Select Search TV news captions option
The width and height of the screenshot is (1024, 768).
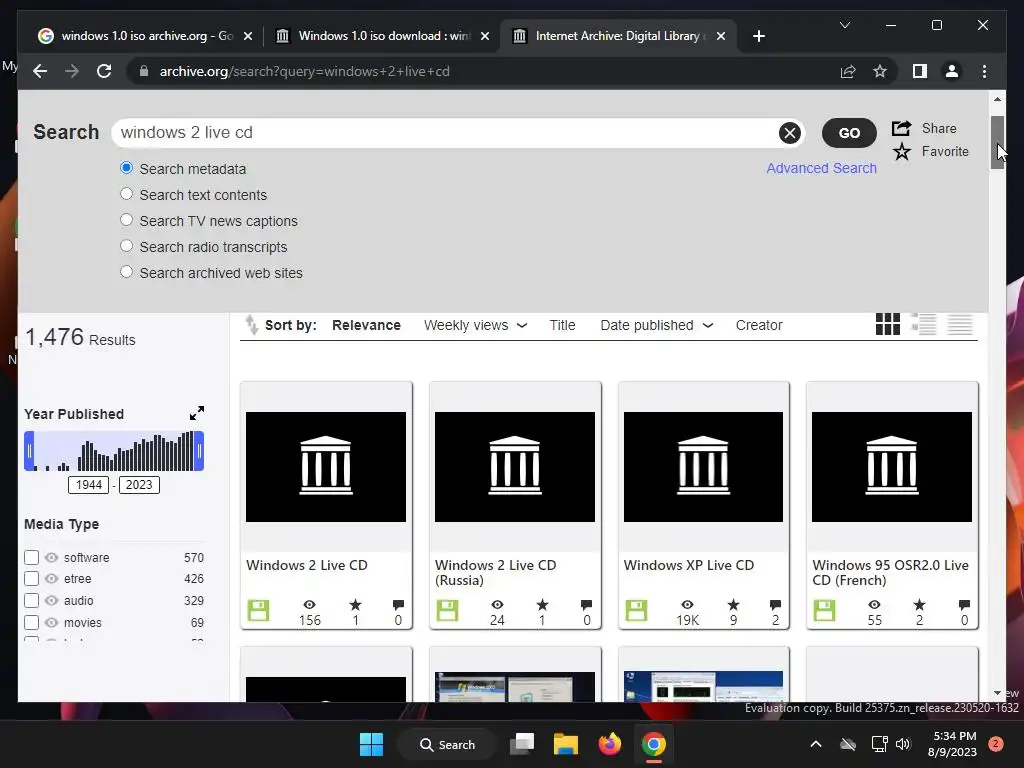point(127,220)
